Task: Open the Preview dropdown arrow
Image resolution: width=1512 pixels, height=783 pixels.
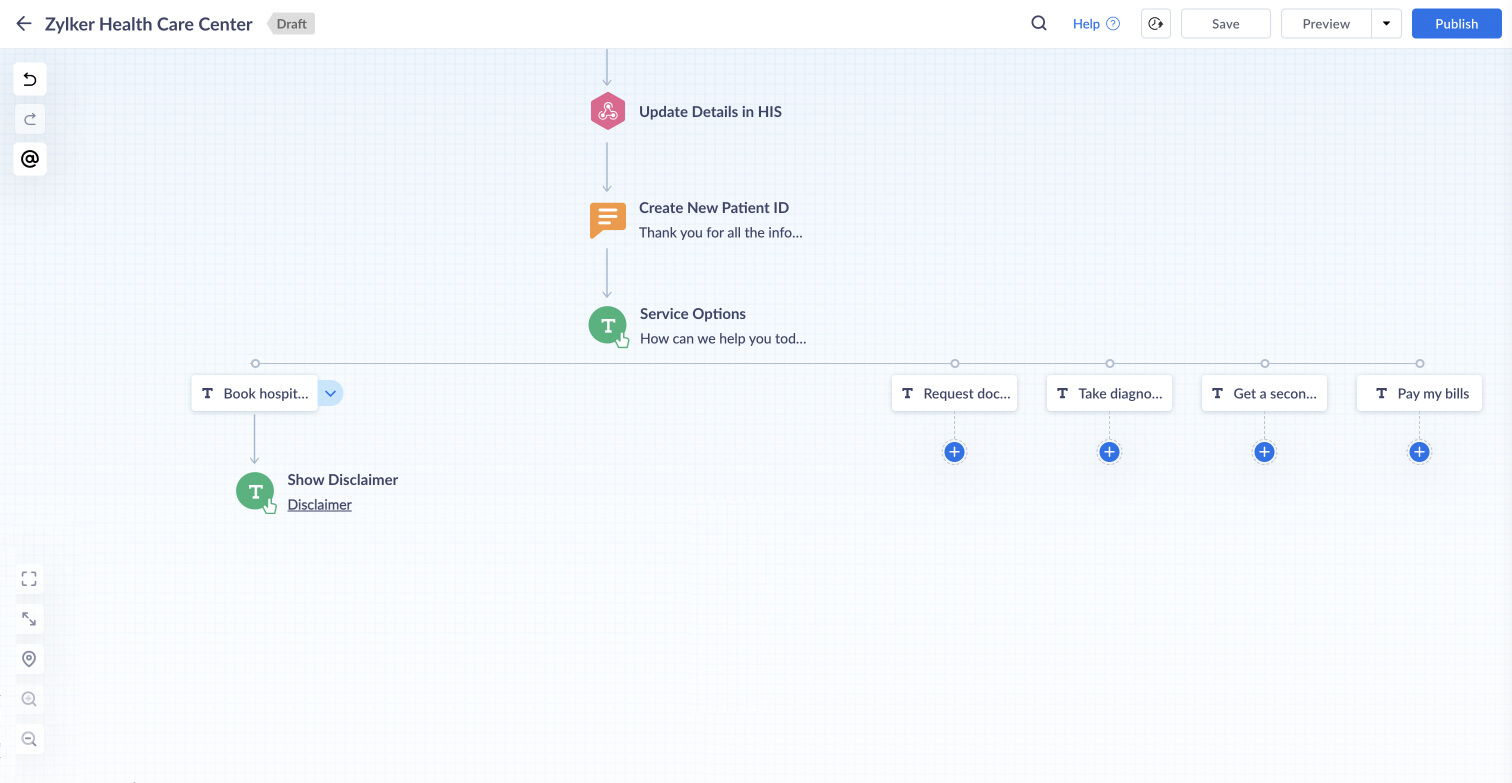Action: [1386, 24]
